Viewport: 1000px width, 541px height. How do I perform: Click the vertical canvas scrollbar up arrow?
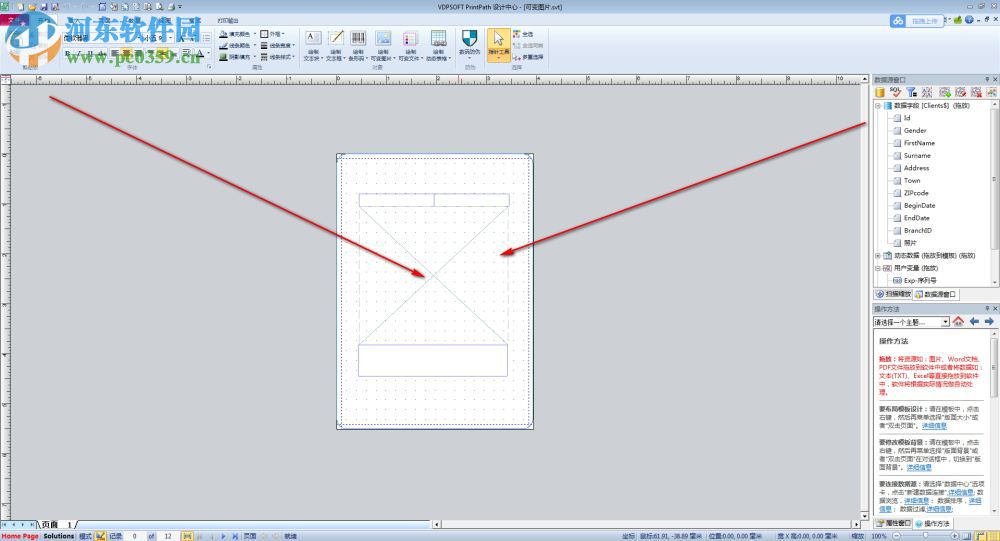[x=865, y=79]
